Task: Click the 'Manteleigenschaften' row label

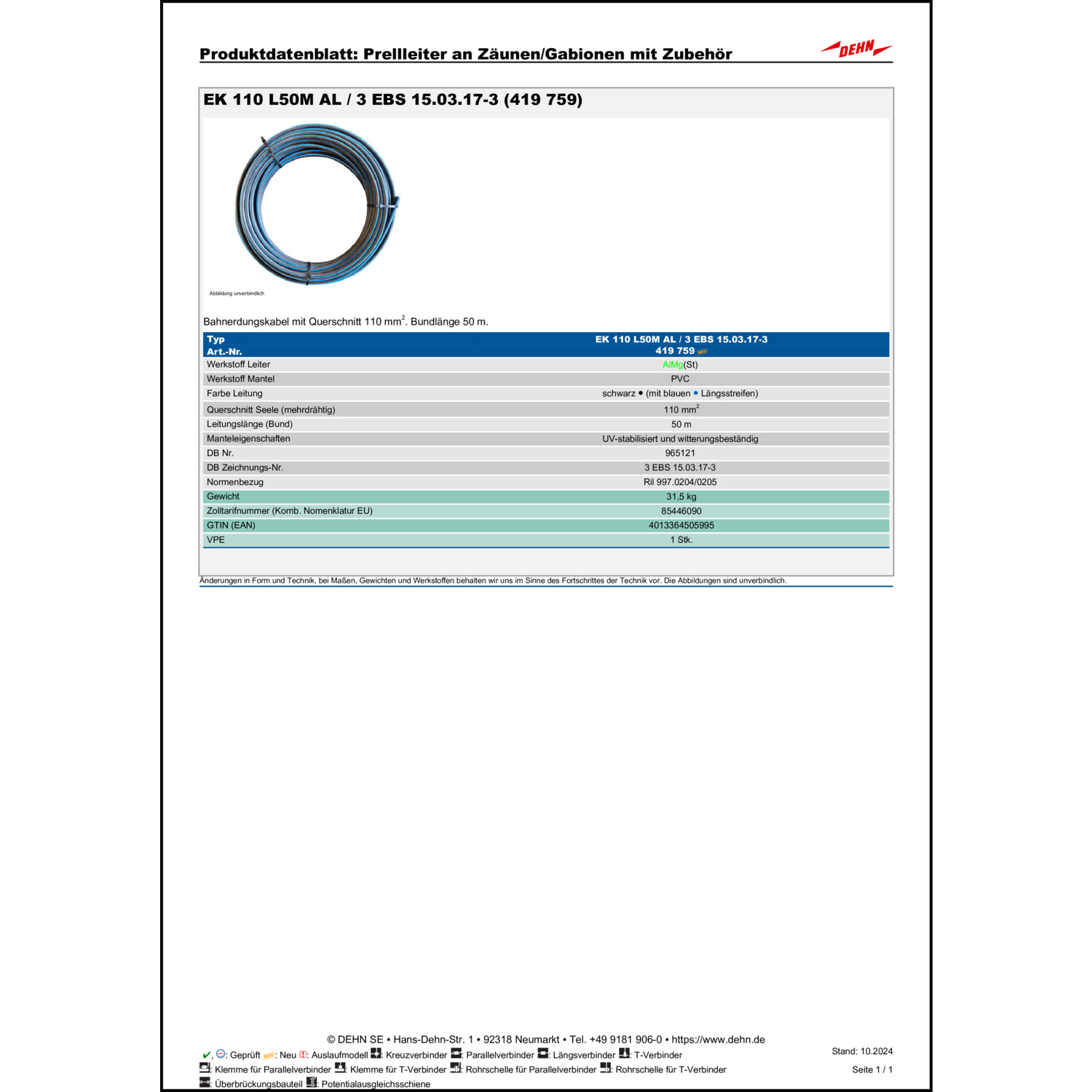Action: click(248, 439)
